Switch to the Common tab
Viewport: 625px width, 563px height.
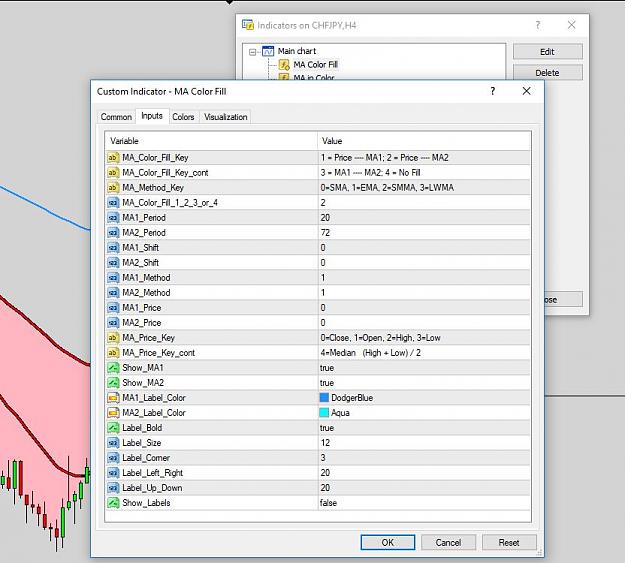point(116,117)
